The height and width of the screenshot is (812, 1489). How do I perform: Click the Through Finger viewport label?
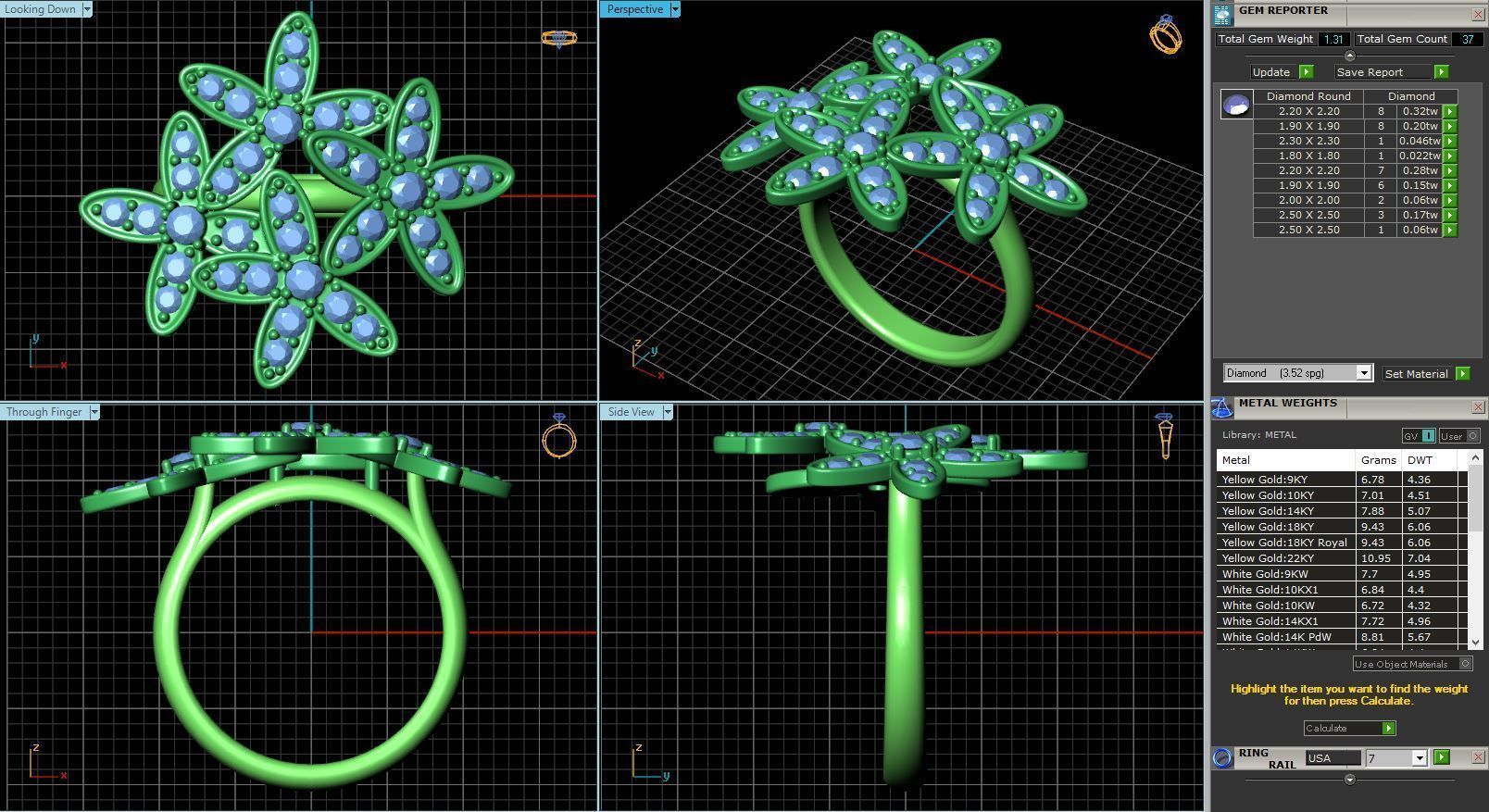(44, 412)
